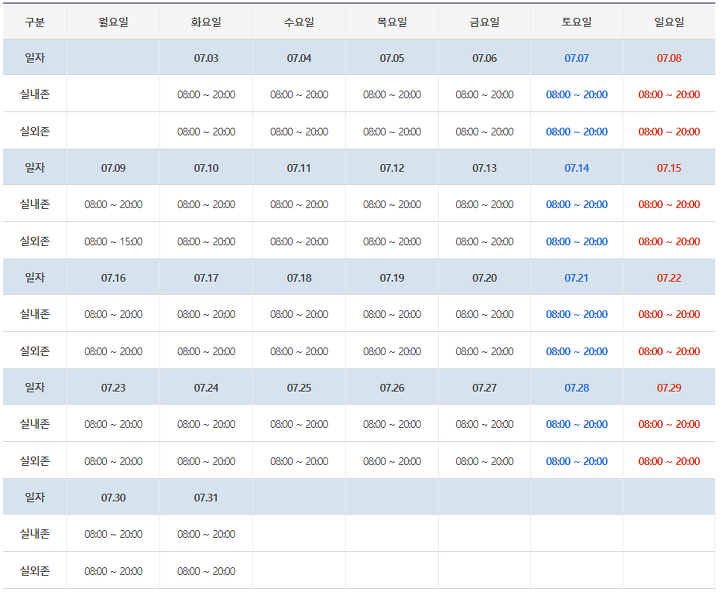The width and height of the screenshot is (720, 592).
Task: Click 실내존 hours for Sunday 07.08
Action: pos(669,94)
